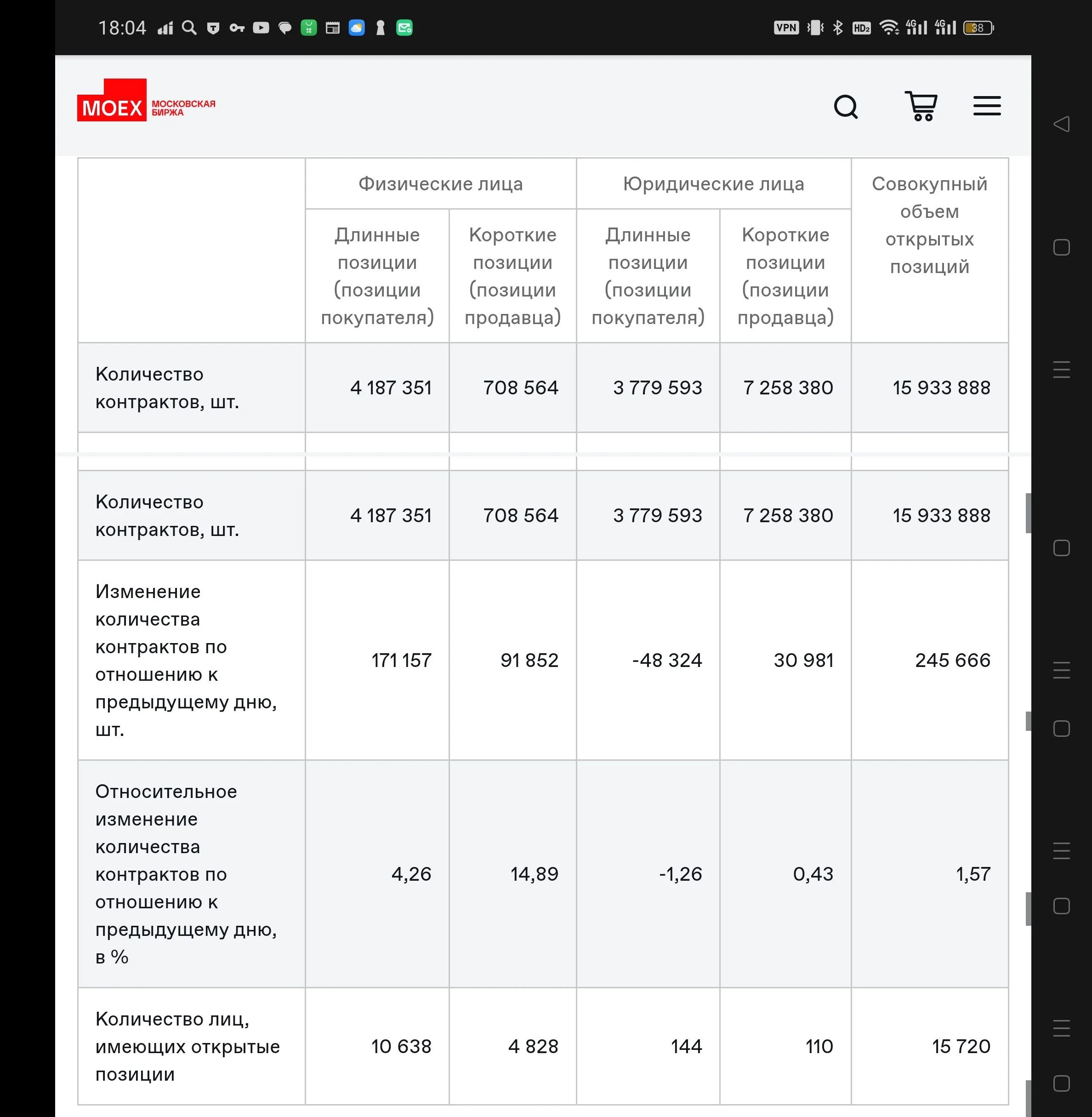
Task: Open the hamburger menu
Action: (x=986, y=106)
